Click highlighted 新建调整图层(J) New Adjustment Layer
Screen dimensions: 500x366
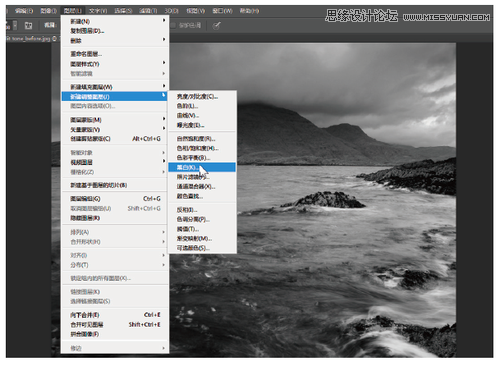[x=114, y=97]
